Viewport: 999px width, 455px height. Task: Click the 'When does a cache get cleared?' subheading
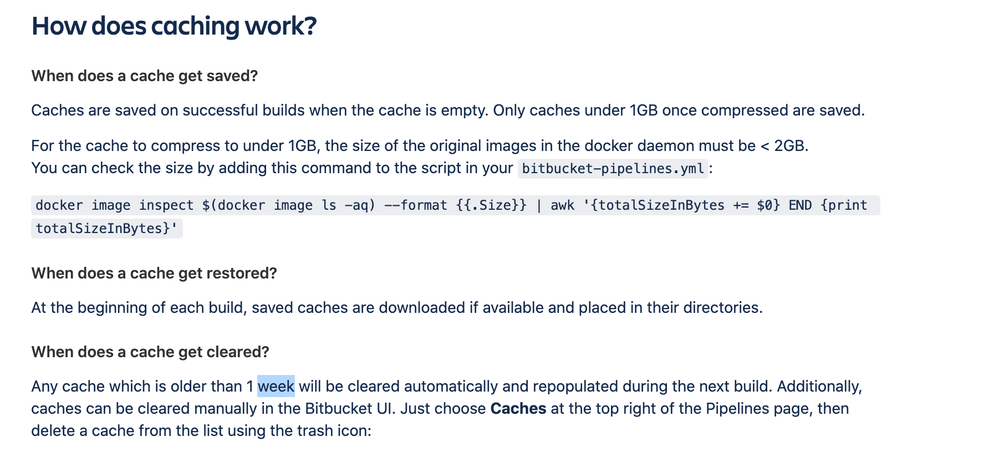click(150, 352)
